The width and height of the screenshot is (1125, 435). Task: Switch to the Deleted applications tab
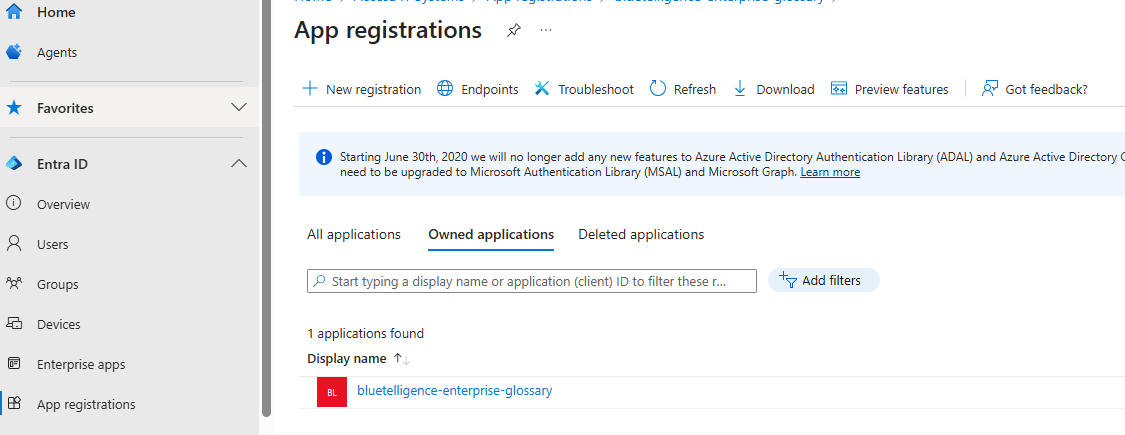(x=641, y=235)
